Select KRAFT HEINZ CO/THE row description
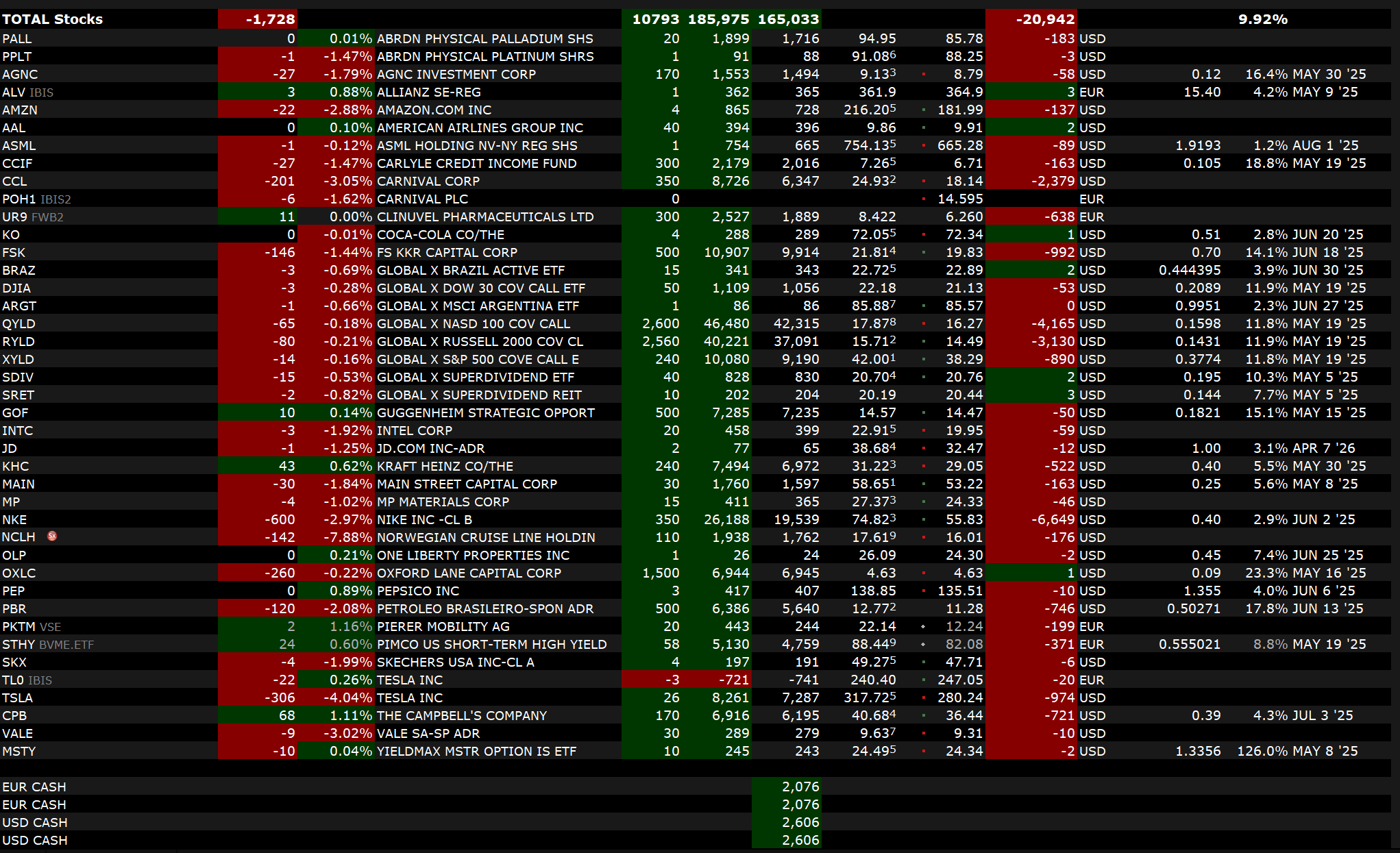 coord(445,466)
